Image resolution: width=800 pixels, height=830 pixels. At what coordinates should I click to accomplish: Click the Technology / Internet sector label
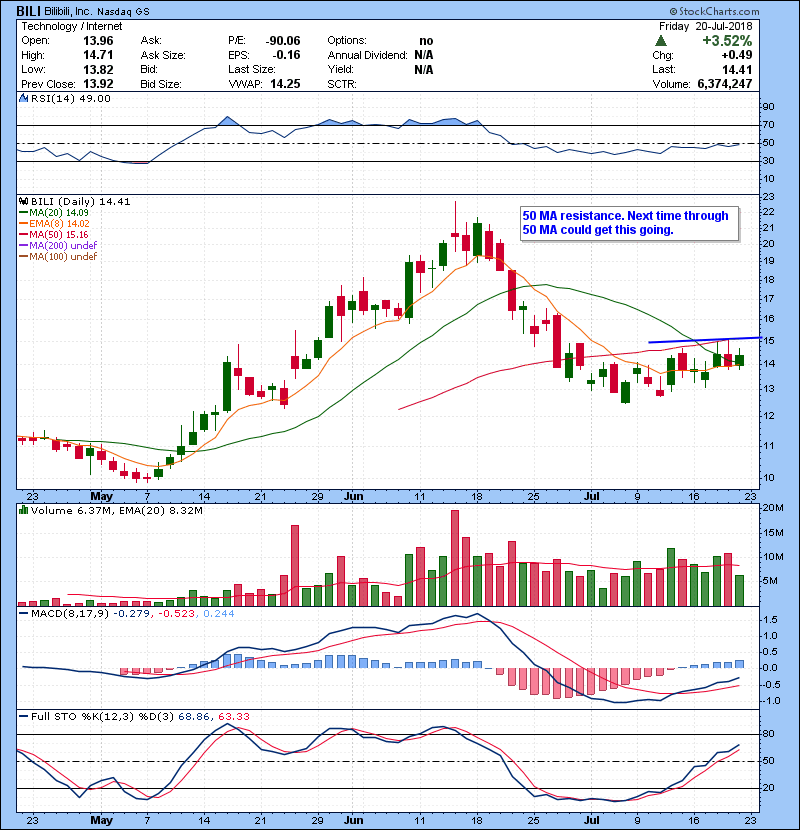[x=71, y=26]
